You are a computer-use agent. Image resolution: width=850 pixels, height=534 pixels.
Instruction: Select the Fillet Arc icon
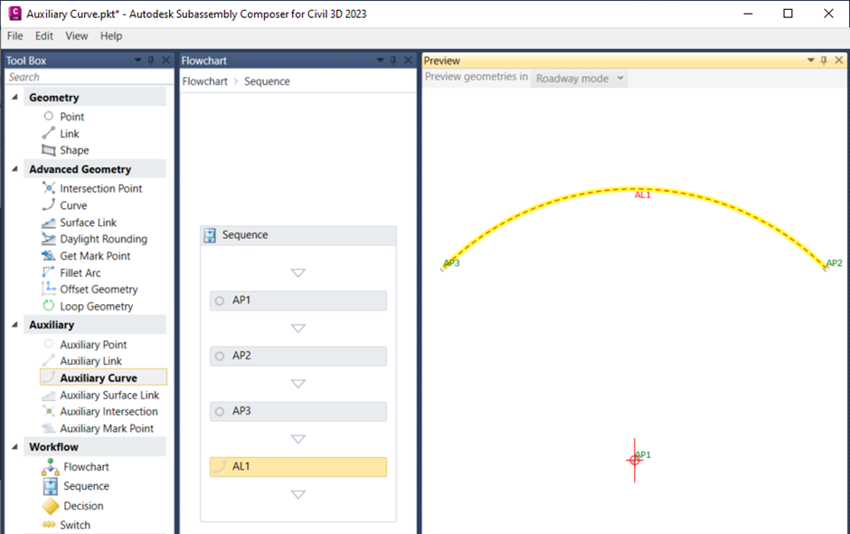coord(49,272)
